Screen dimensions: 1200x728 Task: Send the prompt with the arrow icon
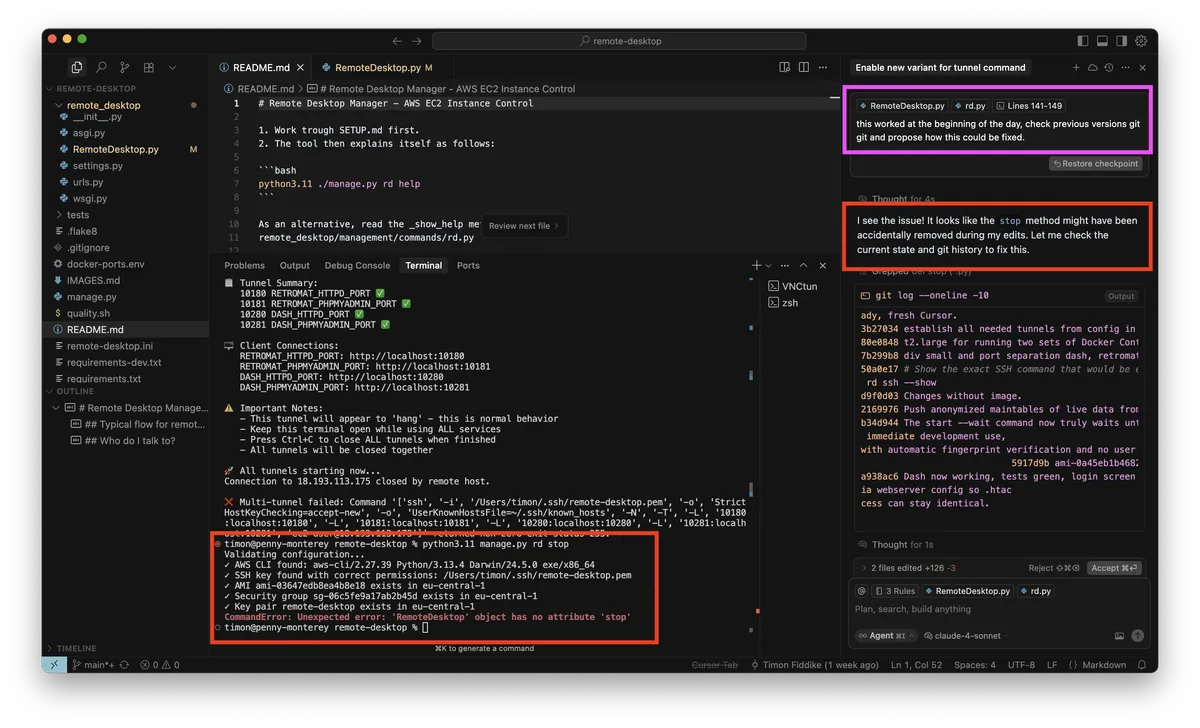[x=1139, y=635]
